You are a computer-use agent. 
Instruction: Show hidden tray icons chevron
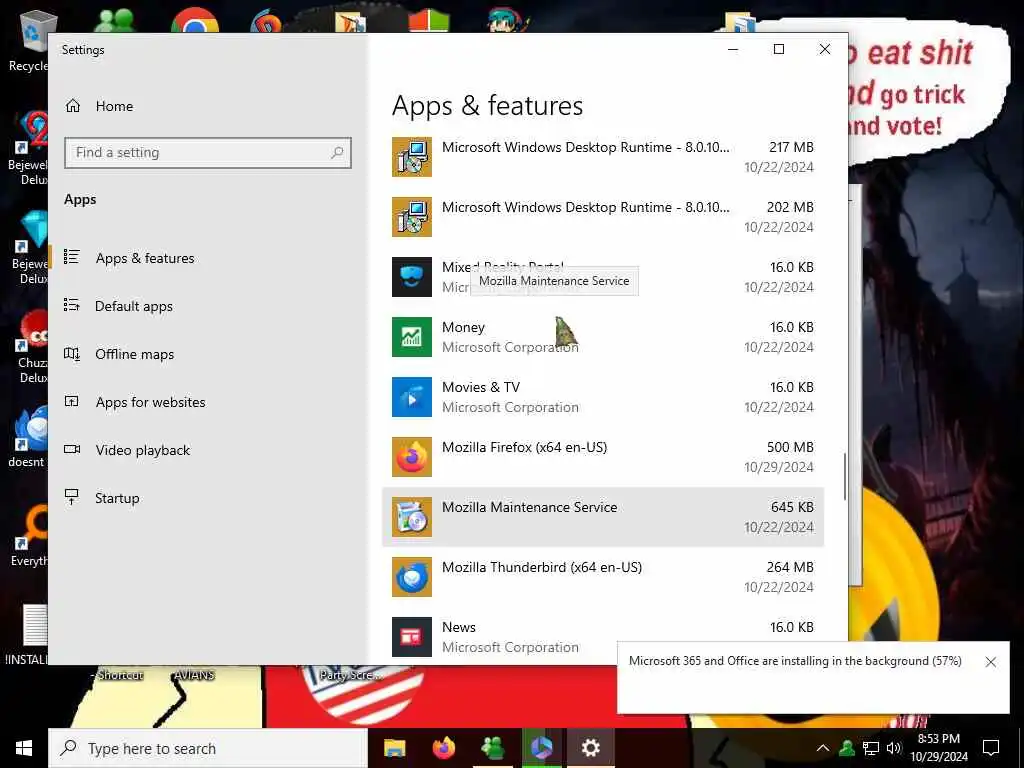pos(823,748)
